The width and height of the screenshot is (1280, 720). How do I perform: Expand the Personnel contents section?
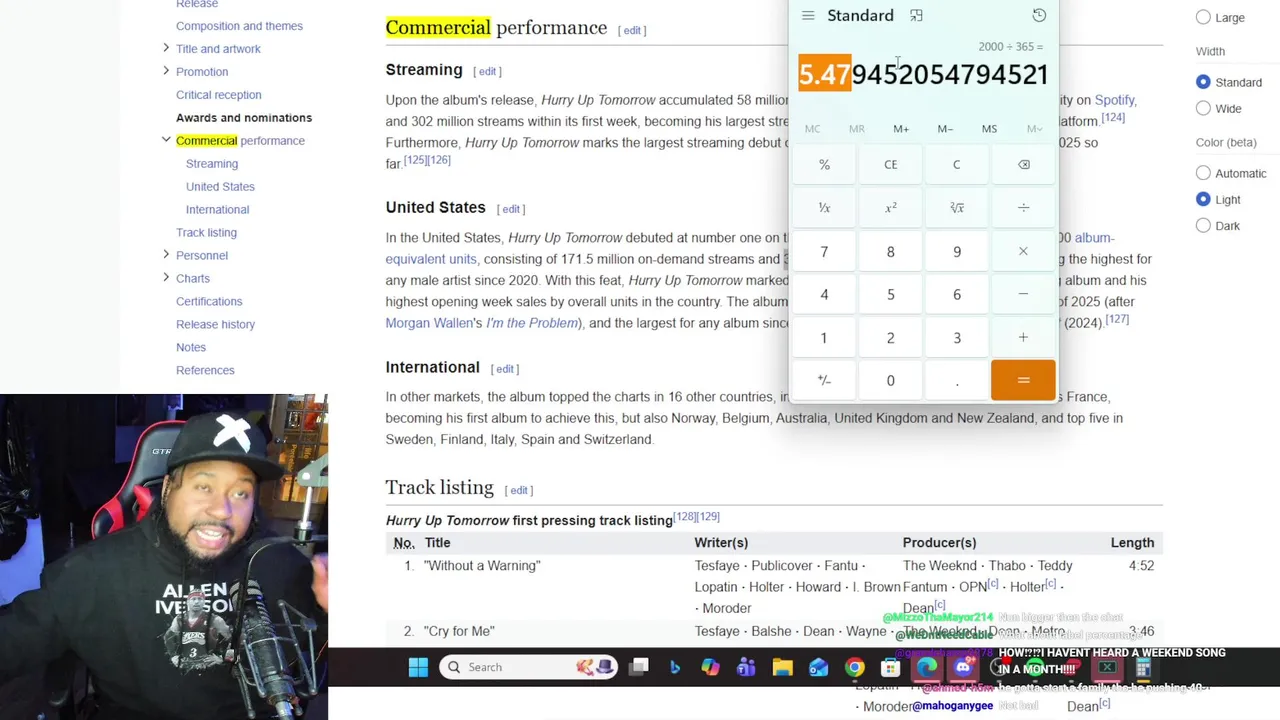(166, 255)
